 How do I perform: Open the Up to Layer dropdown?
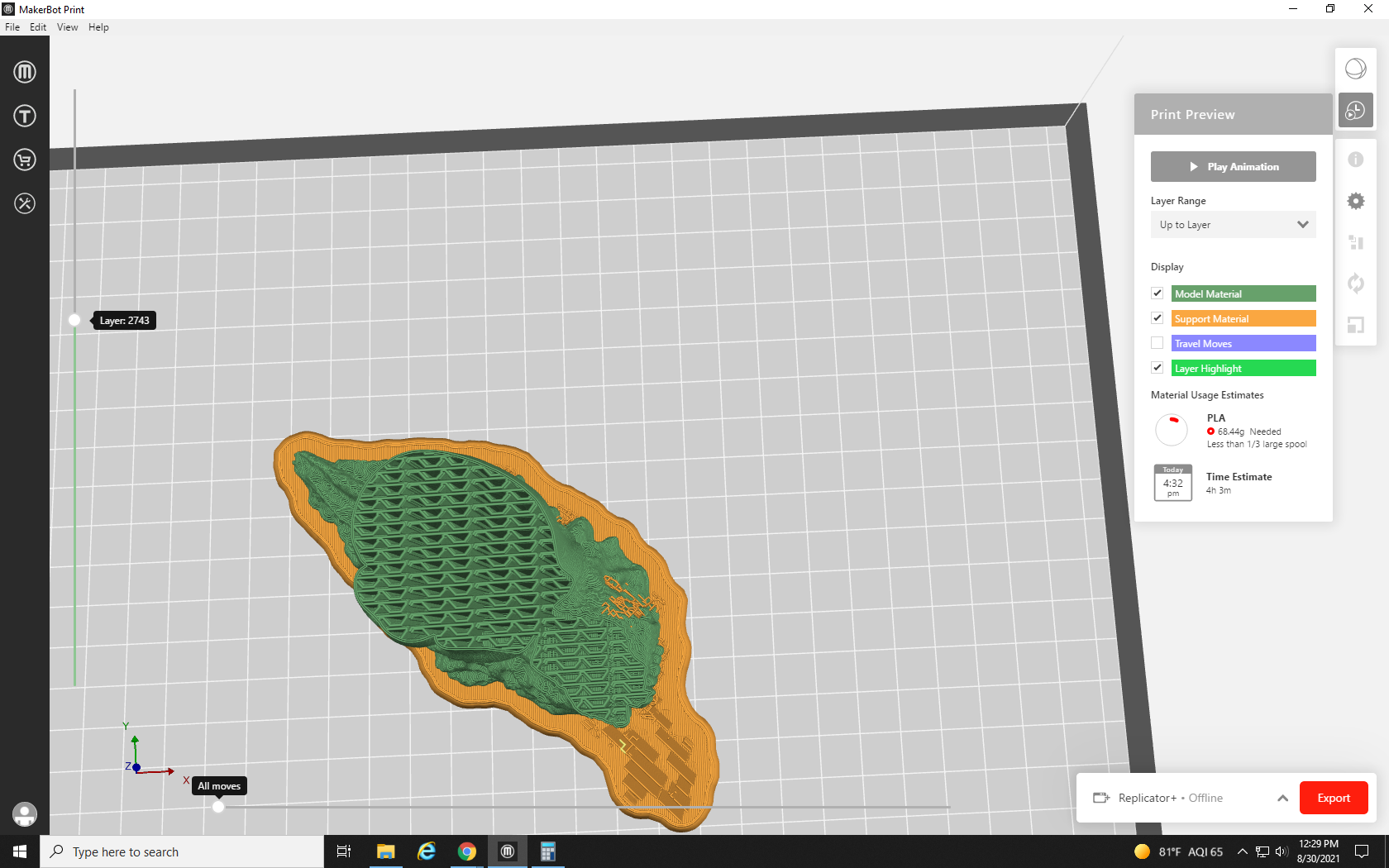1233,225
